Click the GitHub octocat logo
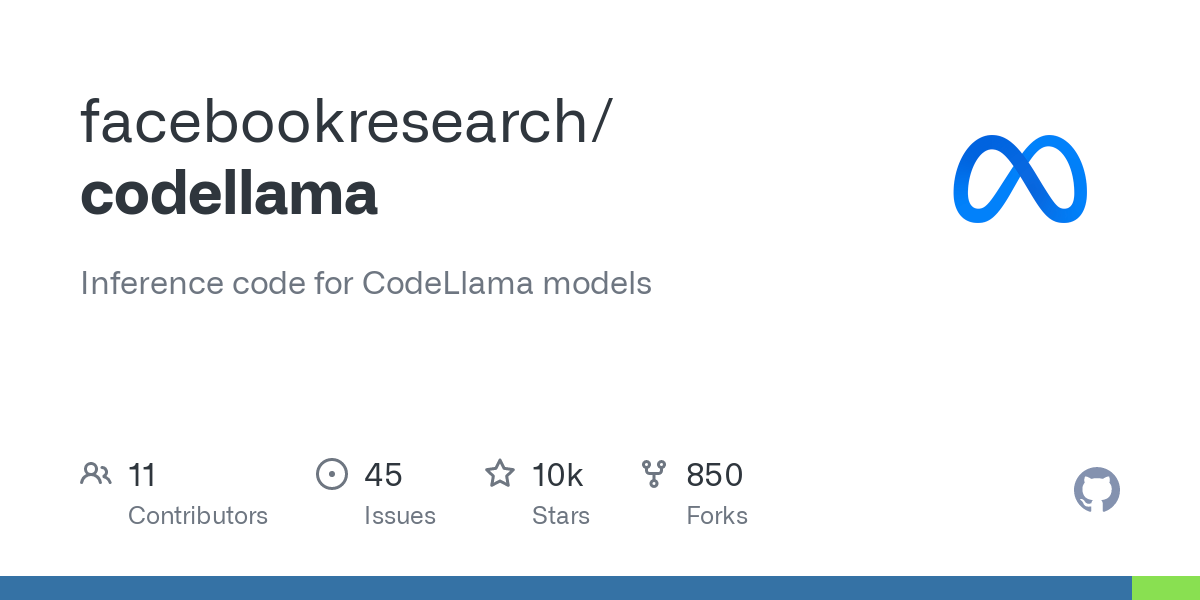Image resolution: width=1200 pixels, height=600 pixels. point(1096,490)
